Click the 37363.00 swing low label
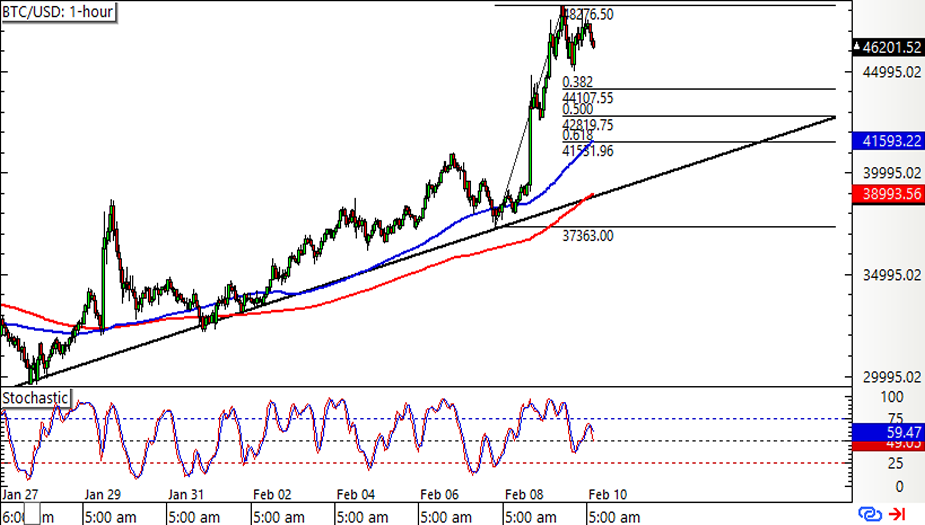 (588, 236)
